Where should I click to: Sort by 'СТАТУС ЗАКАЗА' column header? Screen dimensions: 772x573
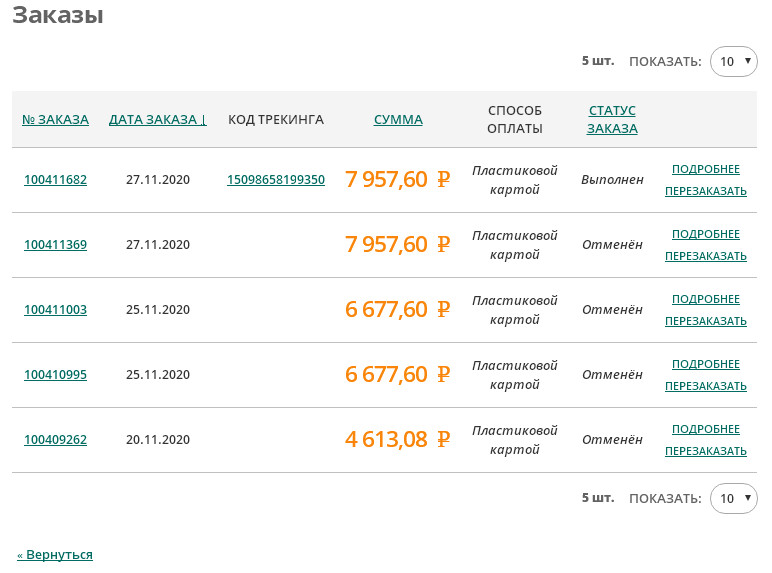[x=612, y=120]
